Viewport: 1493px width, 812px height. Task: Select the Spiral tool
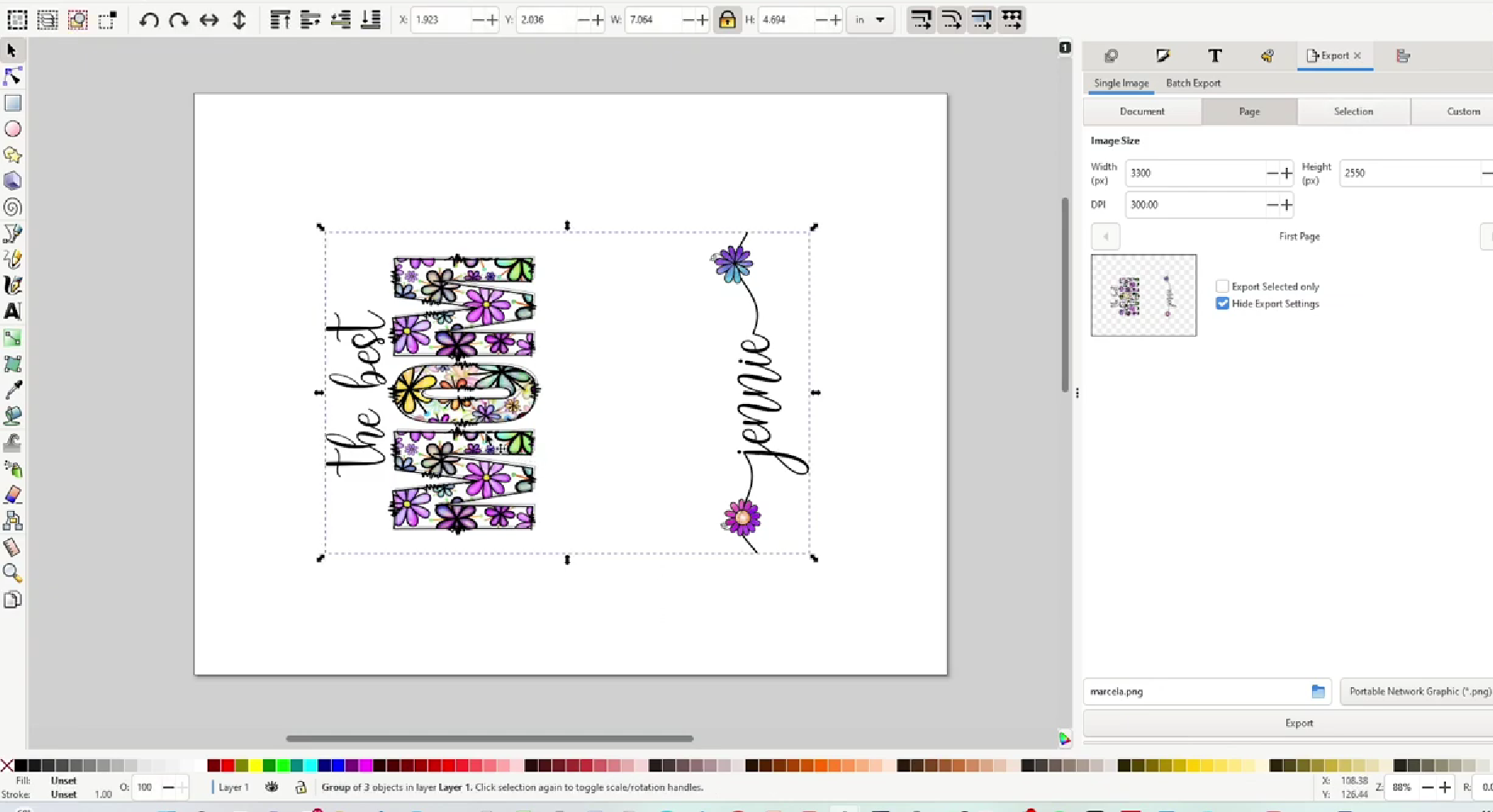tap(13, 207)
